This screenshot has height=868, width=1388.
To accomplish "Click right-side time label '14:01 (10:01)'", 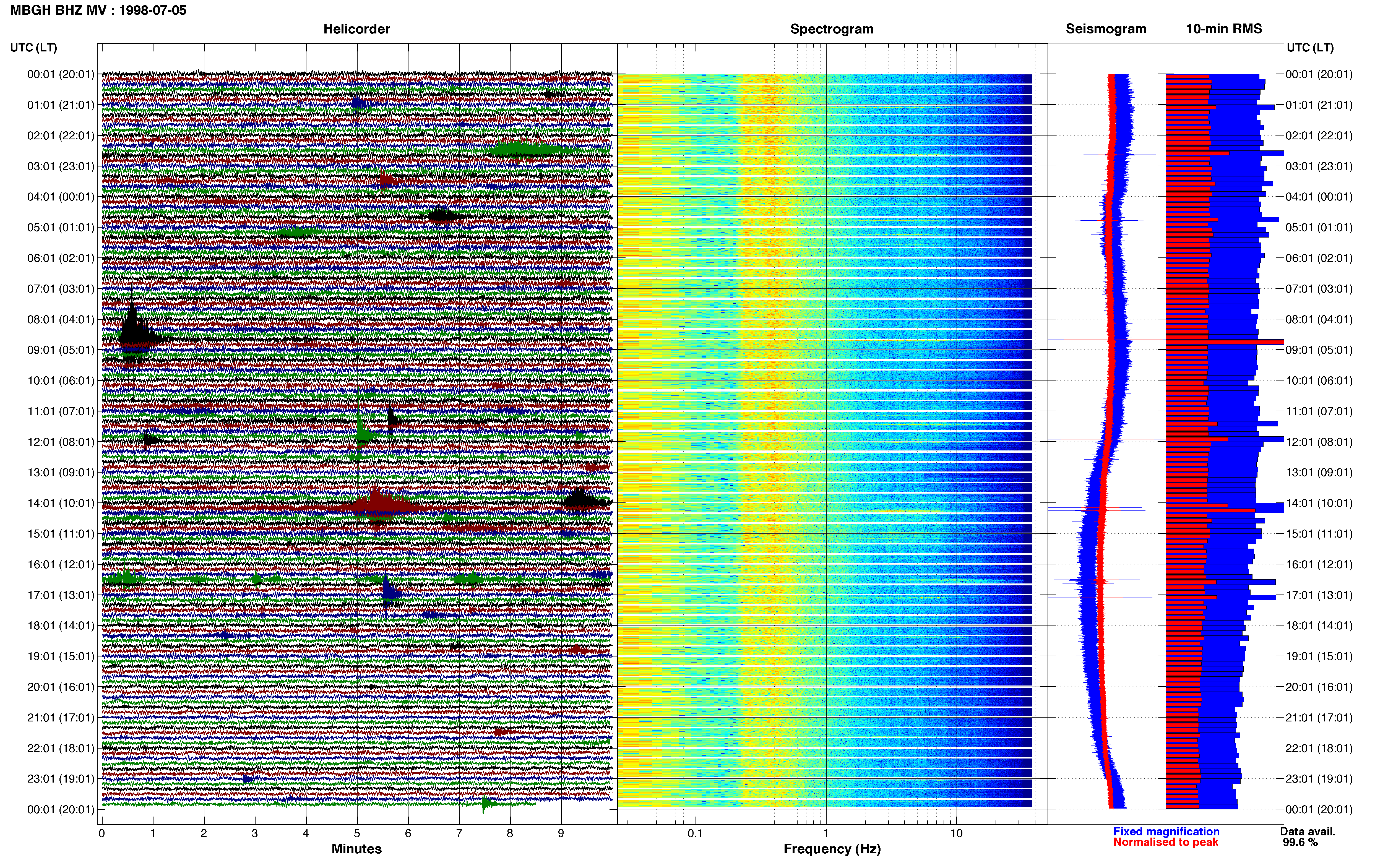I will pos(1319,503).
